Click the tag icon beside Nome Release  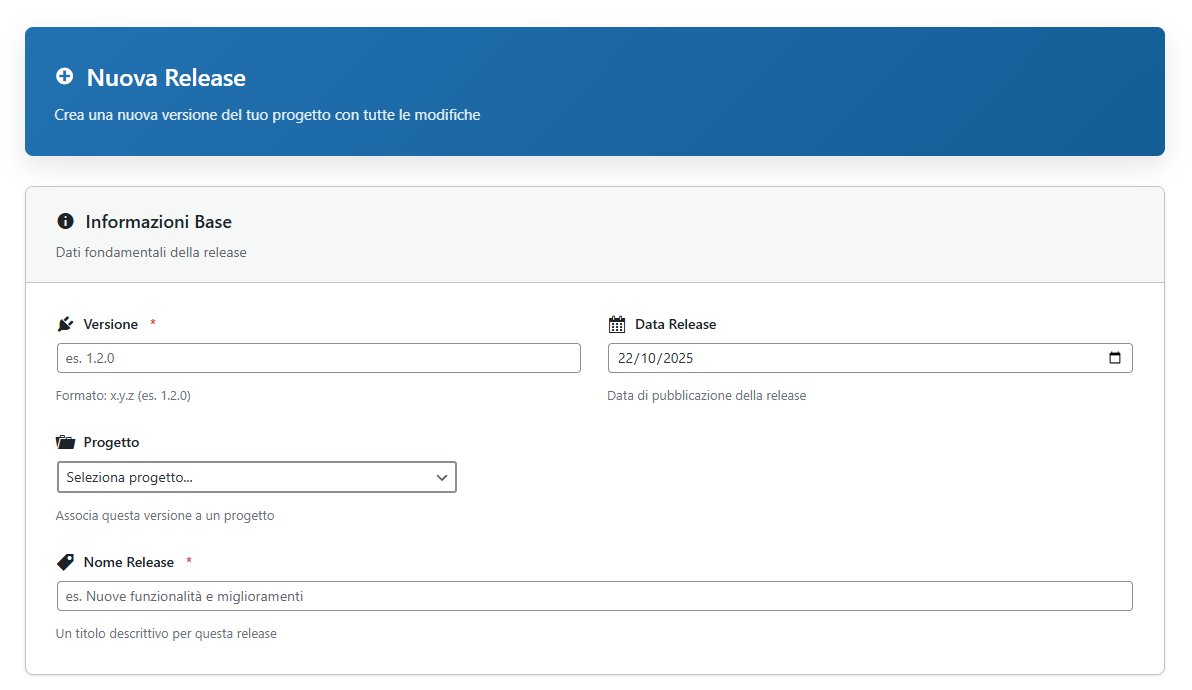[x=65, y=562]
